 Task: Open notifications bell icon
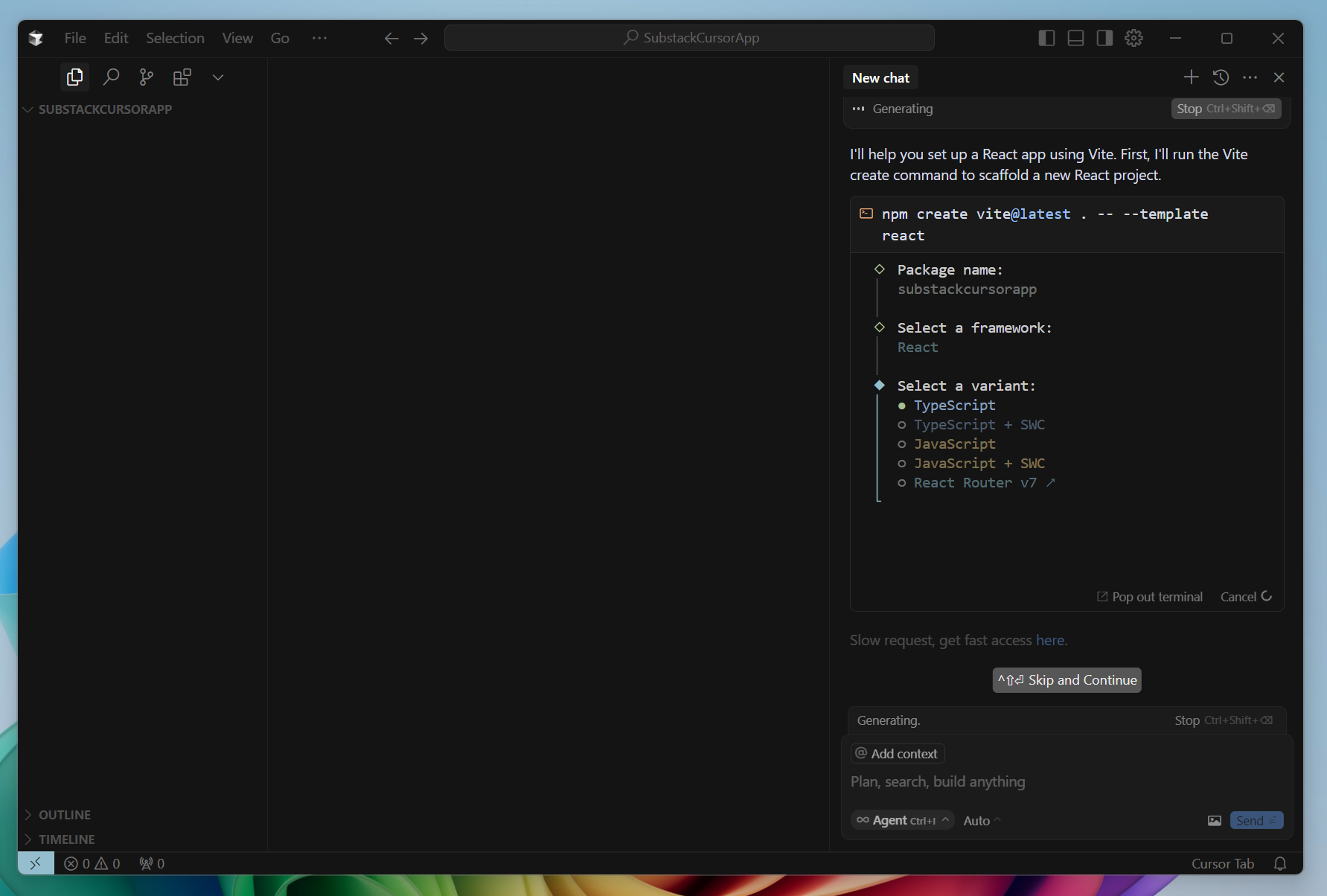click(1280, 863)
